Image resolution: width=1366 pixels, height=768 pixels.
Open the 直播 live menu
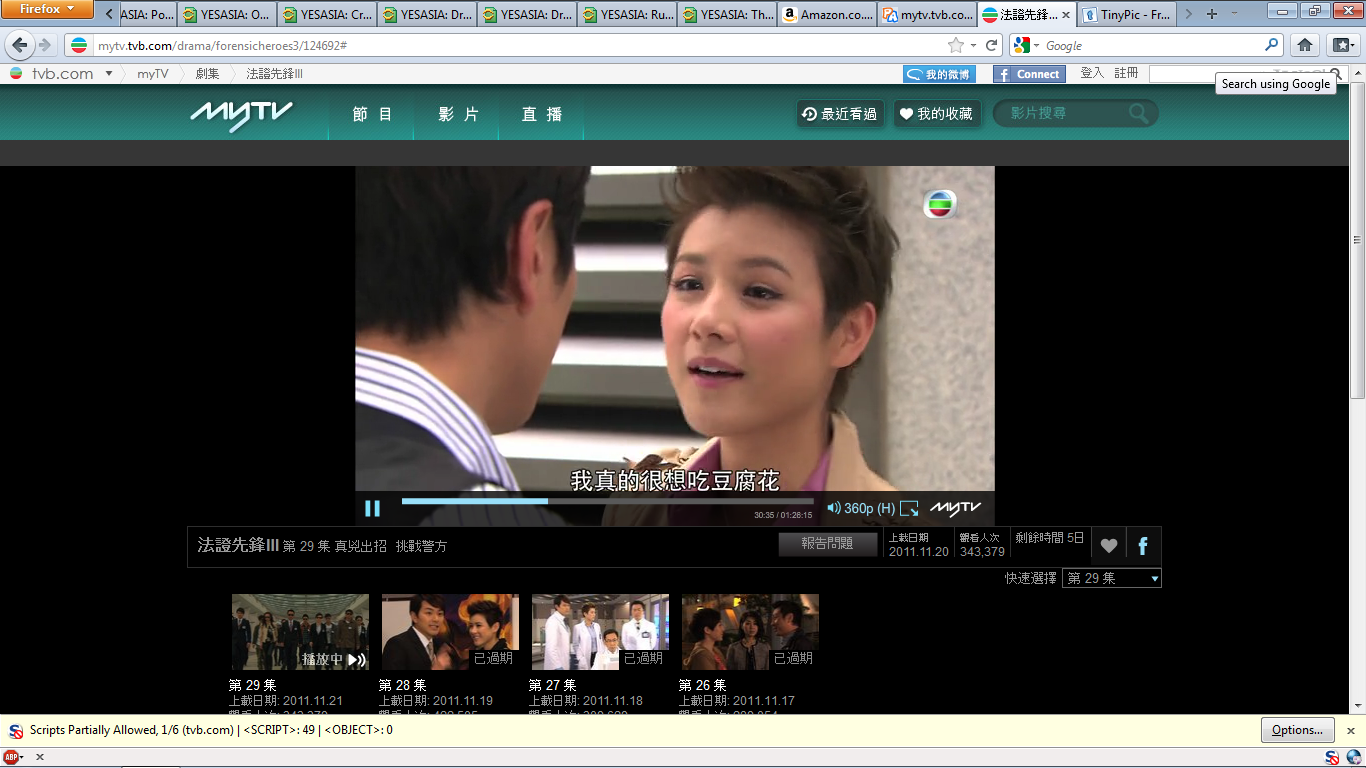click(x=541, y=114)
